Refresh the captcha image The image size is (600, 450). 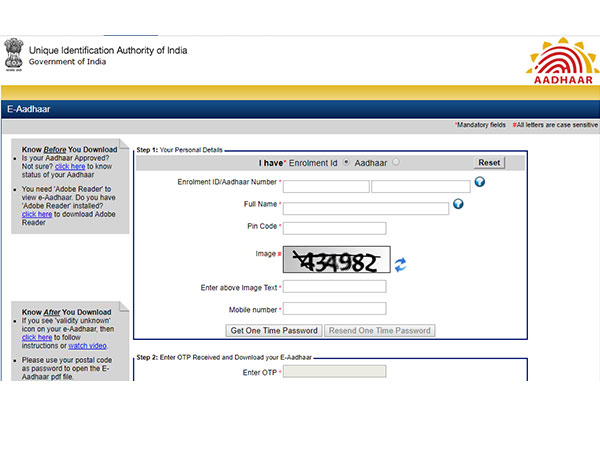click(x=400, y=264)
